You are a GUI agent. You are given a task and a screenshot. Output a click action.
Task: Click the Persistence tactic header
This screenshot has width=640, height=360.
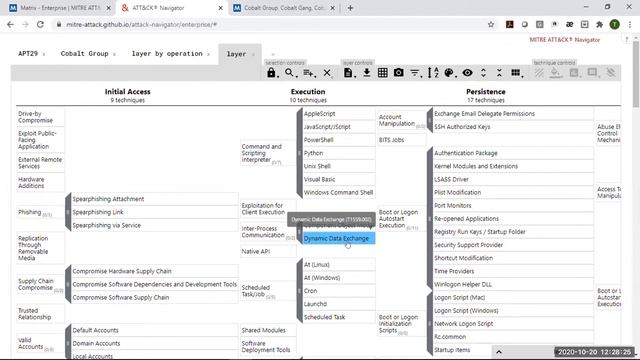pyautogui.click(x=486, y=92)
